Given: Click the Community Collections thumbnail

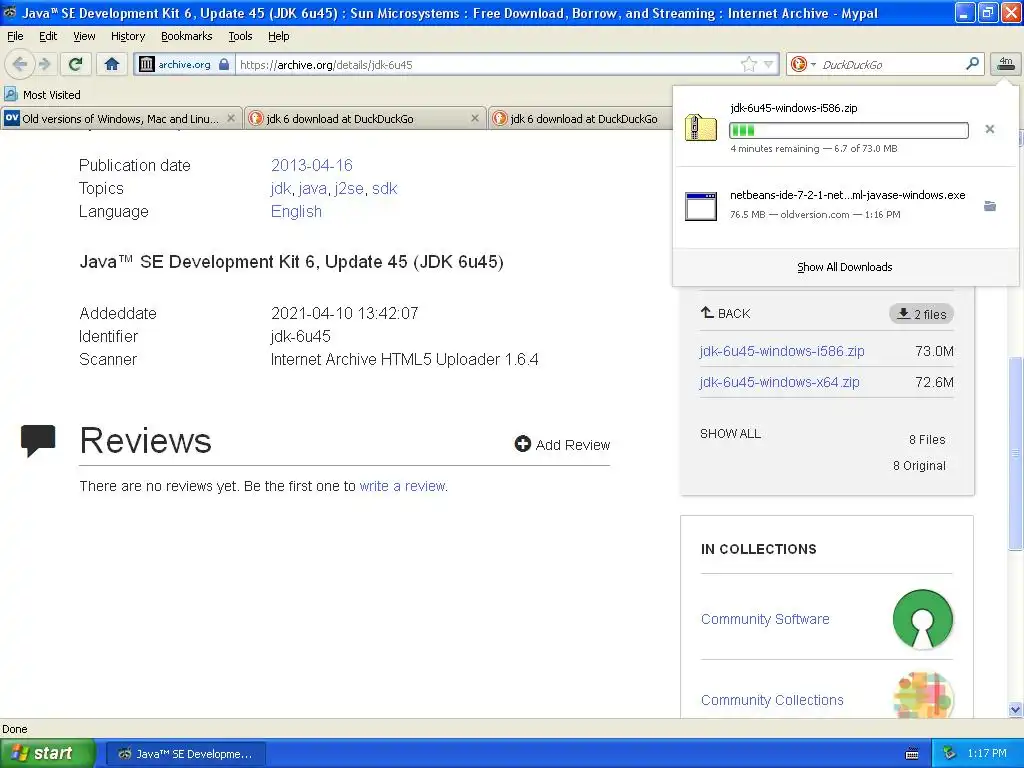Looking at the screenshot, I should [923, 695].
